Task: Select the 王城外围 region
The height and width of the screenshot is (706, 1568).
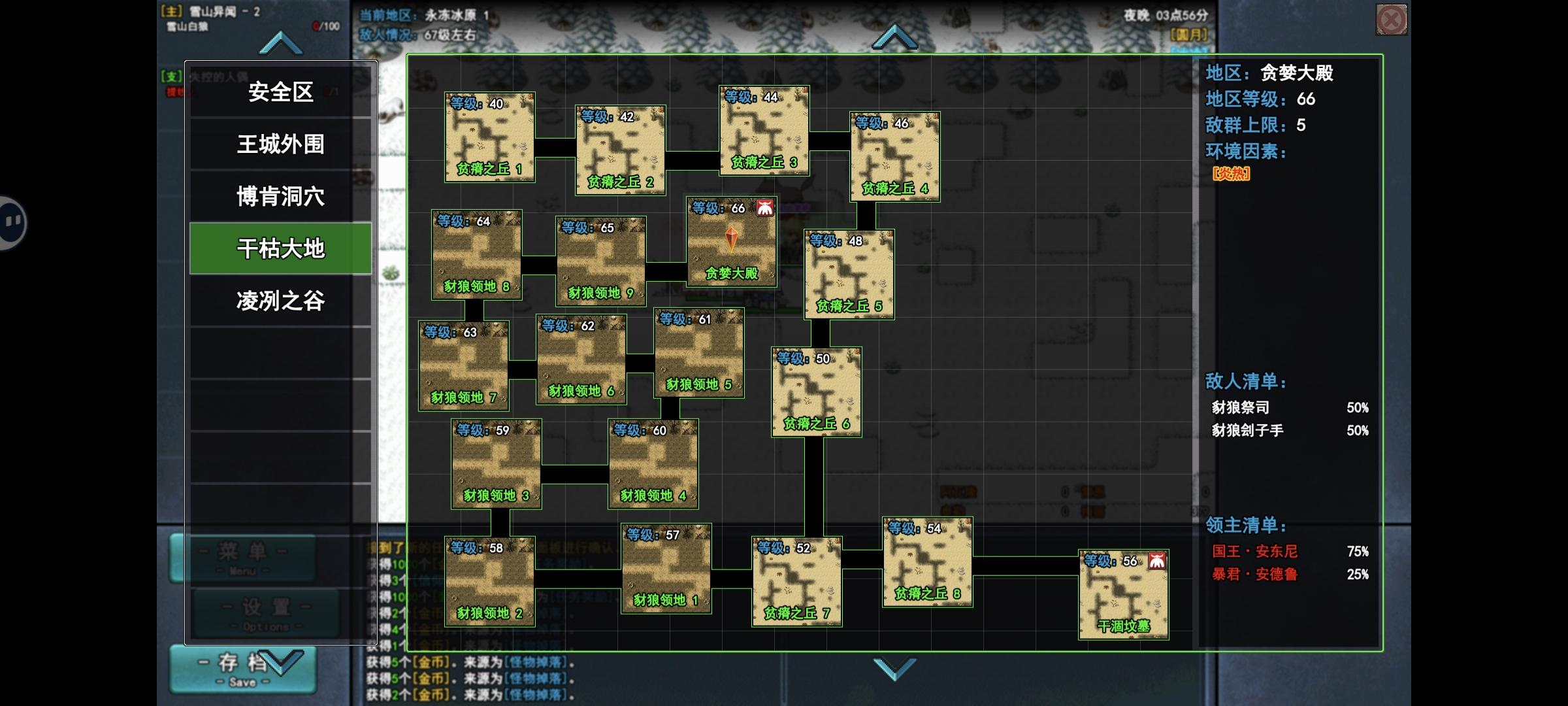Action: (x=281, y=144)
